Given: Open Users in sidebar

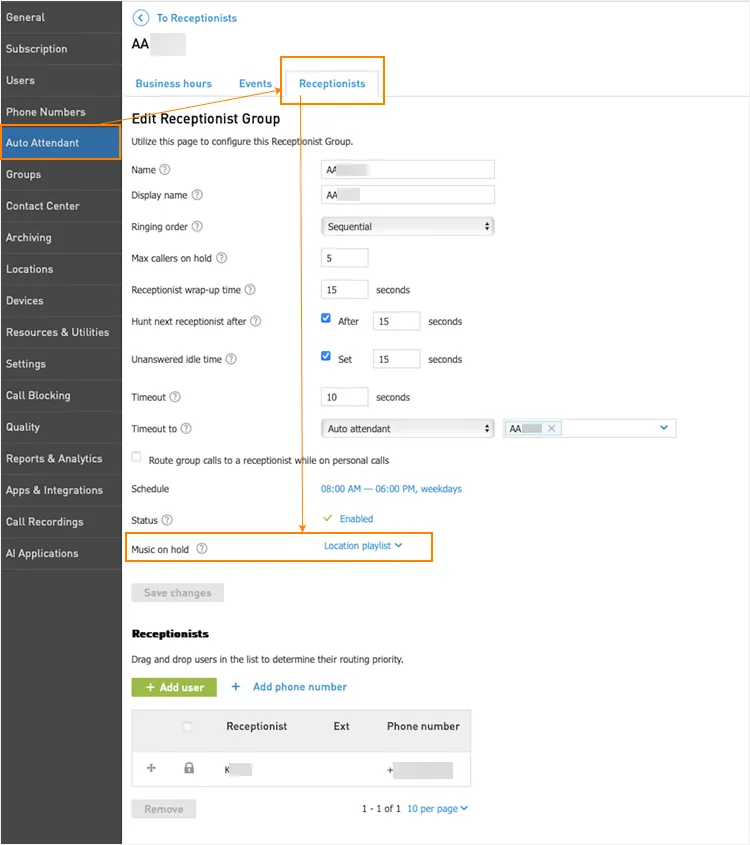Looking at the screenshot, I should click(61, 80).
